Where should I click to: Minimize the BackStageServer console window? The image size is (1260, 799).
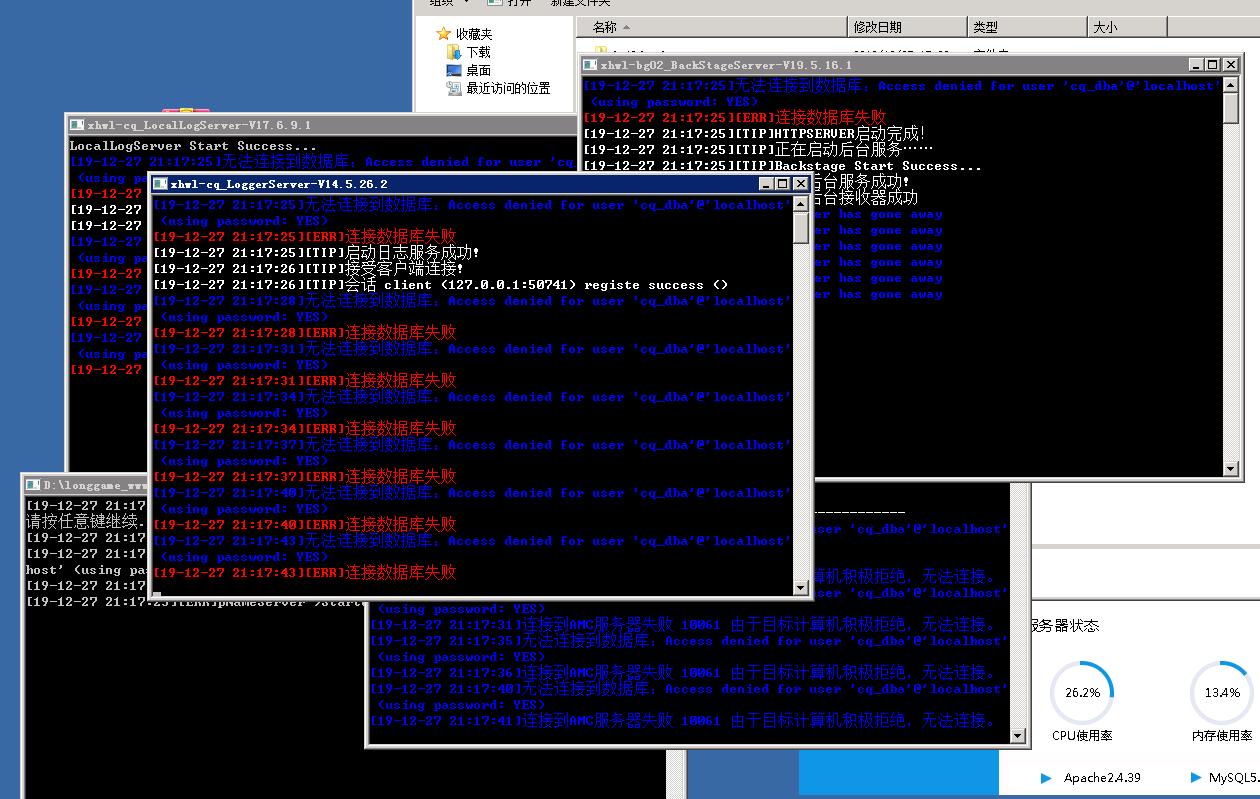pyautogui.click(x=1196, y=65)
